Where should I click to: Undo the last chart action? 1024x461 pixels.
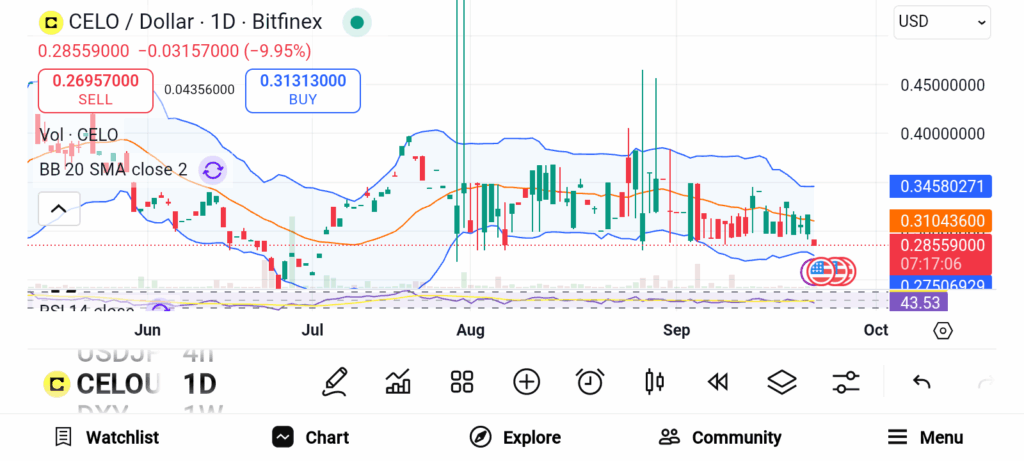(922, 381)
